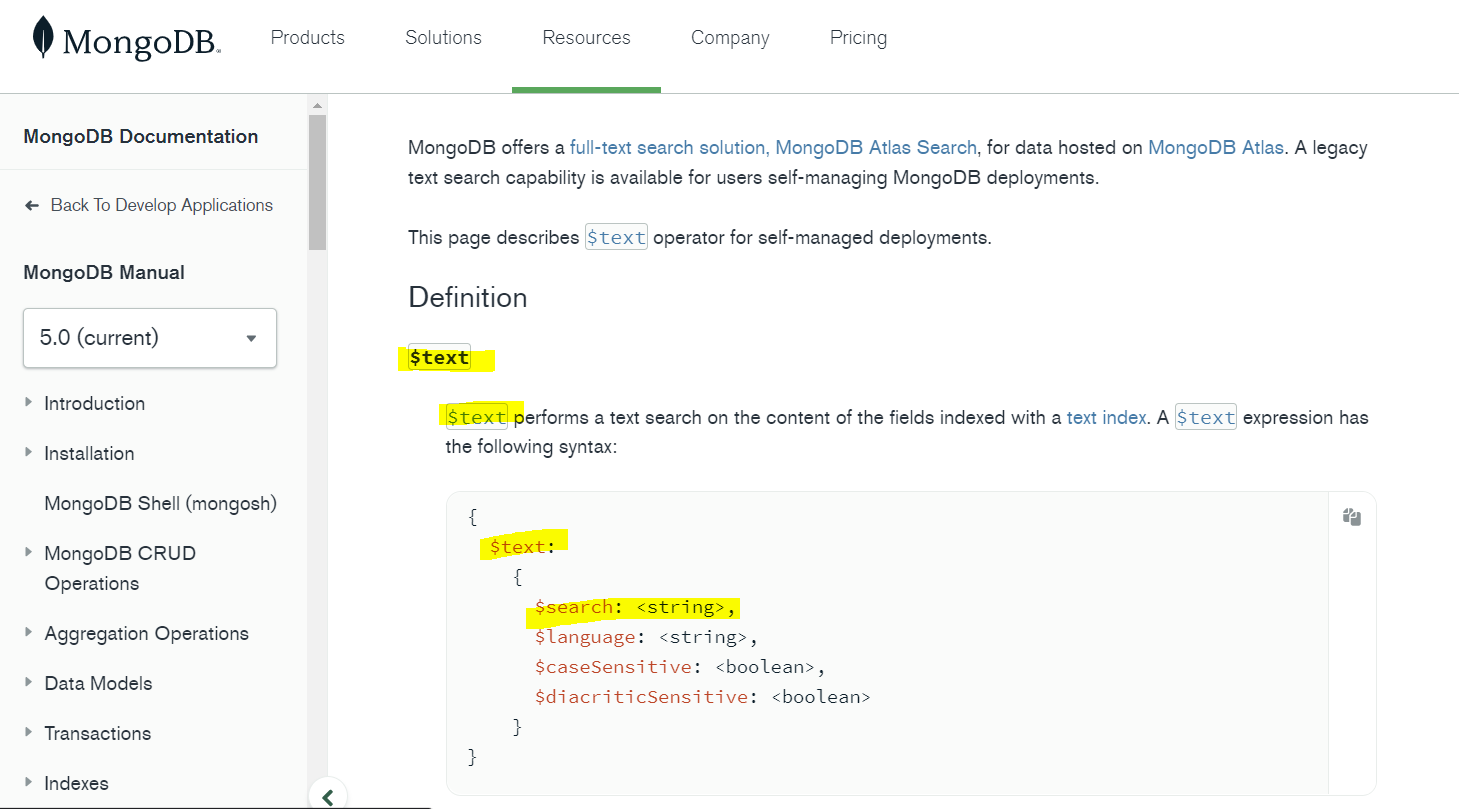The image size is (1459, 809).
Task: Click $caseSensitive: <boolean> code line
Action: pyautogui.click(x=681, y=667)
